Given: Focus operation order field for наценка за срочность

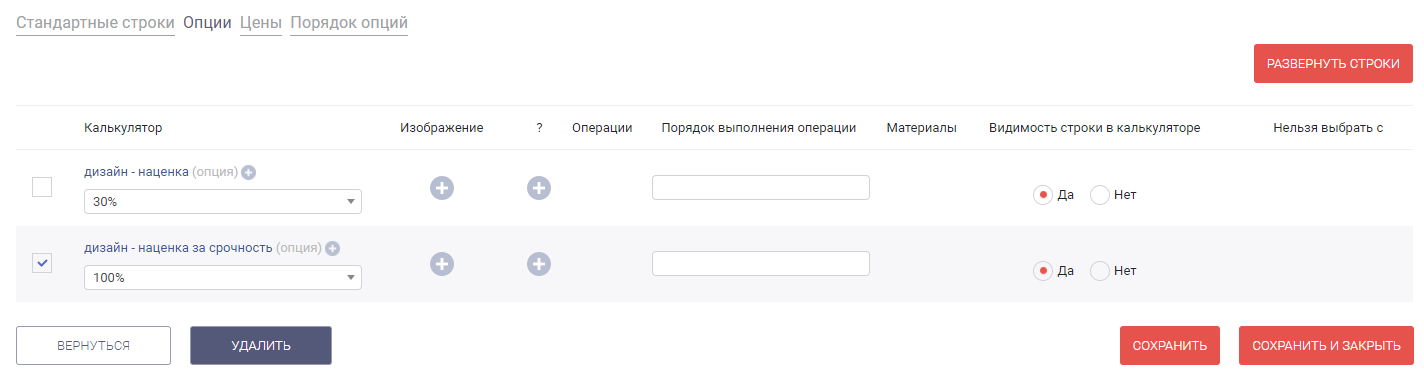Looking at the screenshot, I should [x=761, y=263].
